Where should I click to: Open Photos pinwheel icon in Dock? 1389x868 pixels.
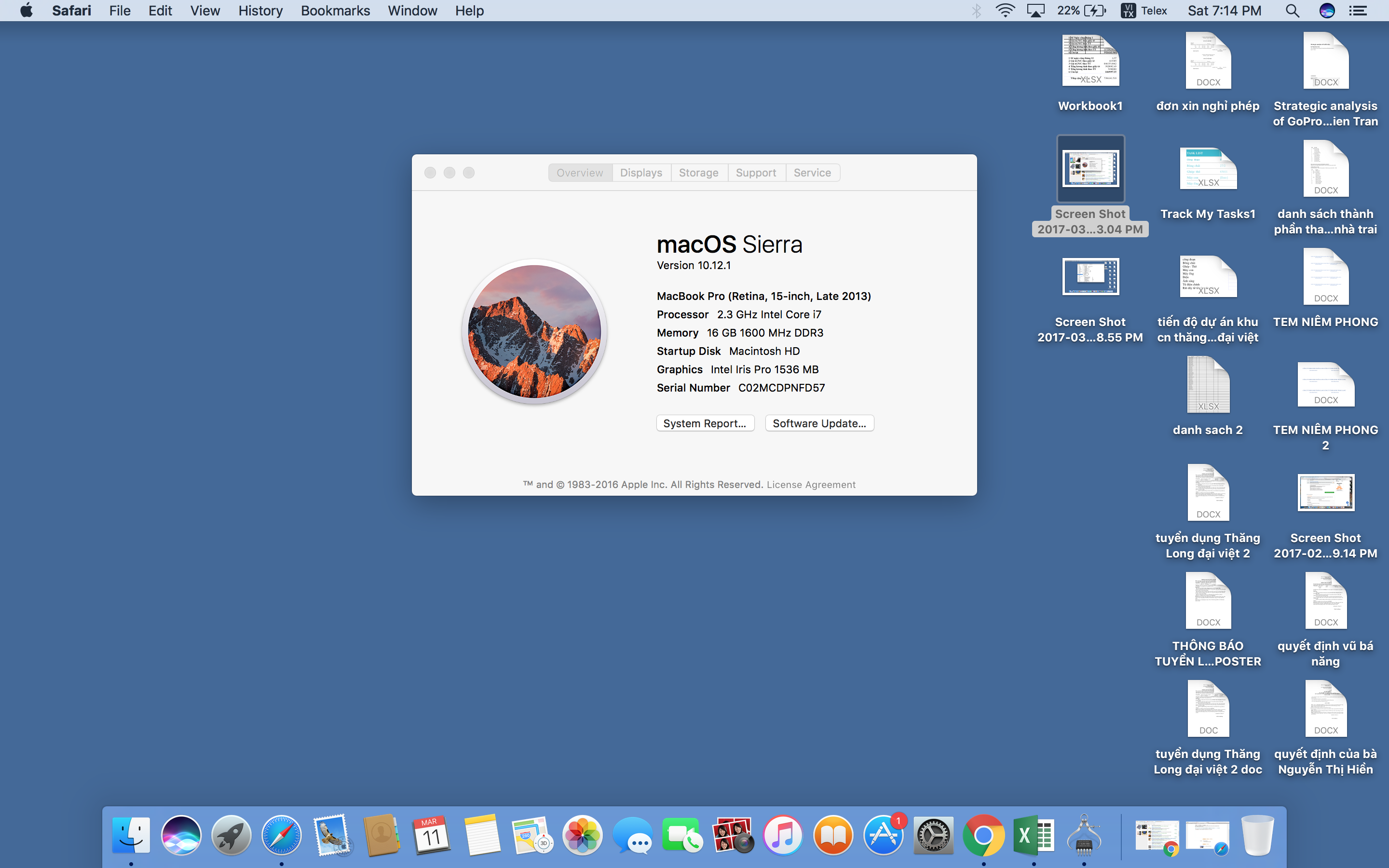coord(582,835)
